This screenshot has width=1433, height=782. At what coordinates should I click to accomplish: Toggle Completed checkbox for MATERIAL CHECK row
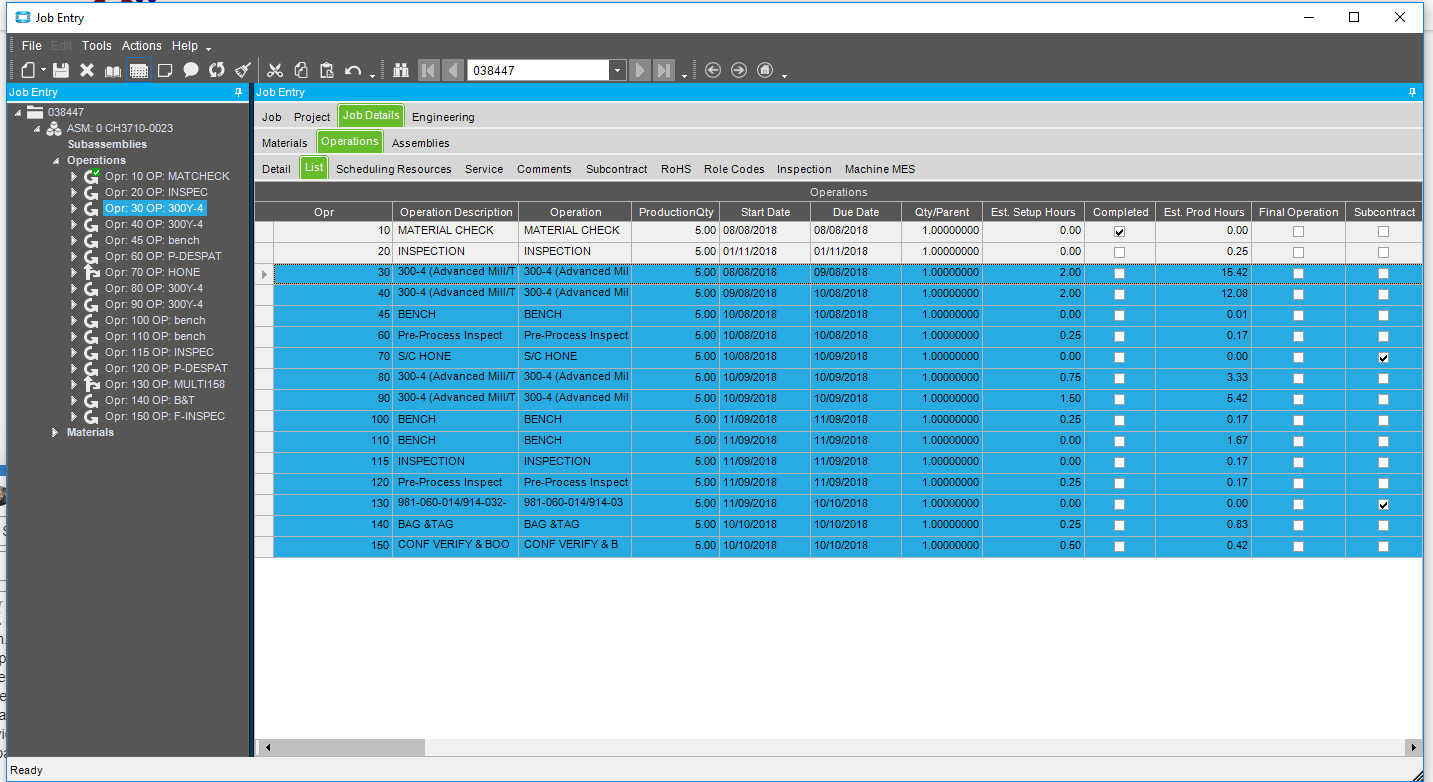click(x=1119, y=231)
